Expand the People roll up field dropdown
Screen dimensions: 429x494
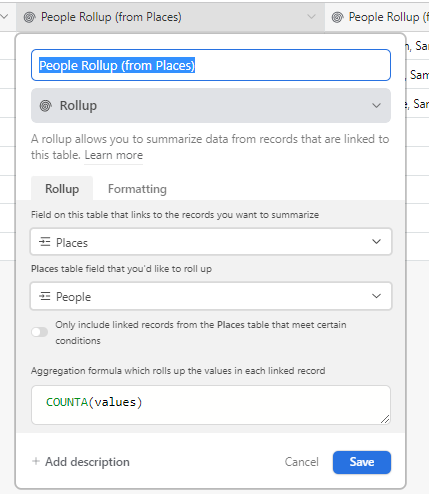coord(211,296)
